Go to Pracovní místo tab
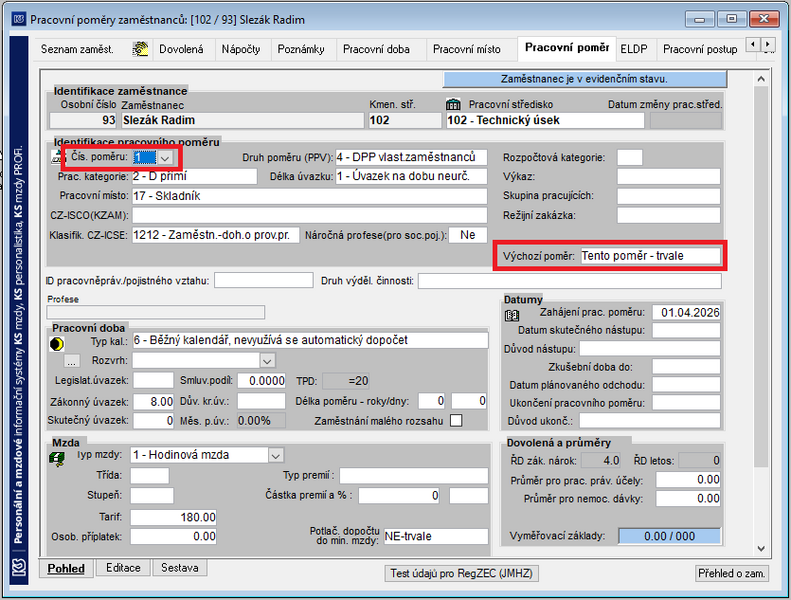Screen dimensions: 791x600 (467, 49)
